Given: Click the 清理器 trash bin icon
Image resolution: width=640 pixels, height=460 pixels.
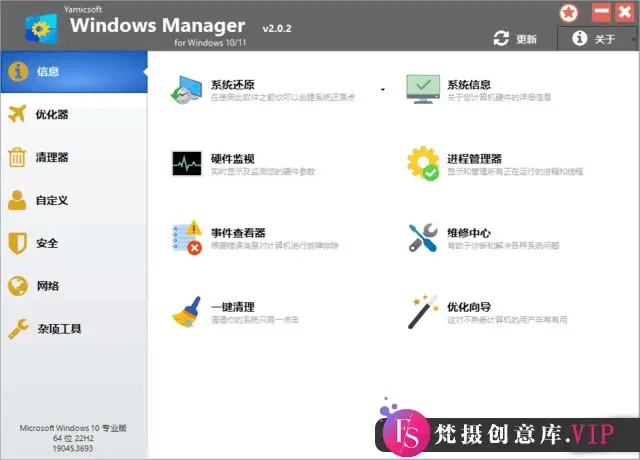Looking at the screenshot, I should point(17,157).
